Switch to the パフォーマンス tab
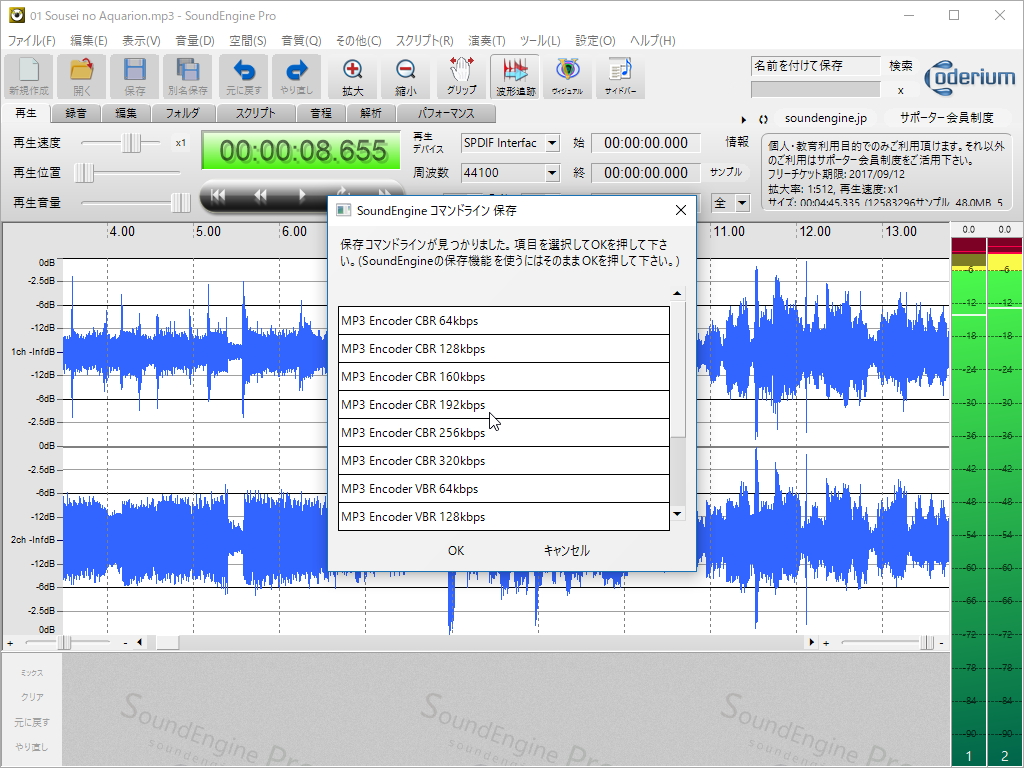This screenshot has width=1024, height=768. tap(446, 113)
